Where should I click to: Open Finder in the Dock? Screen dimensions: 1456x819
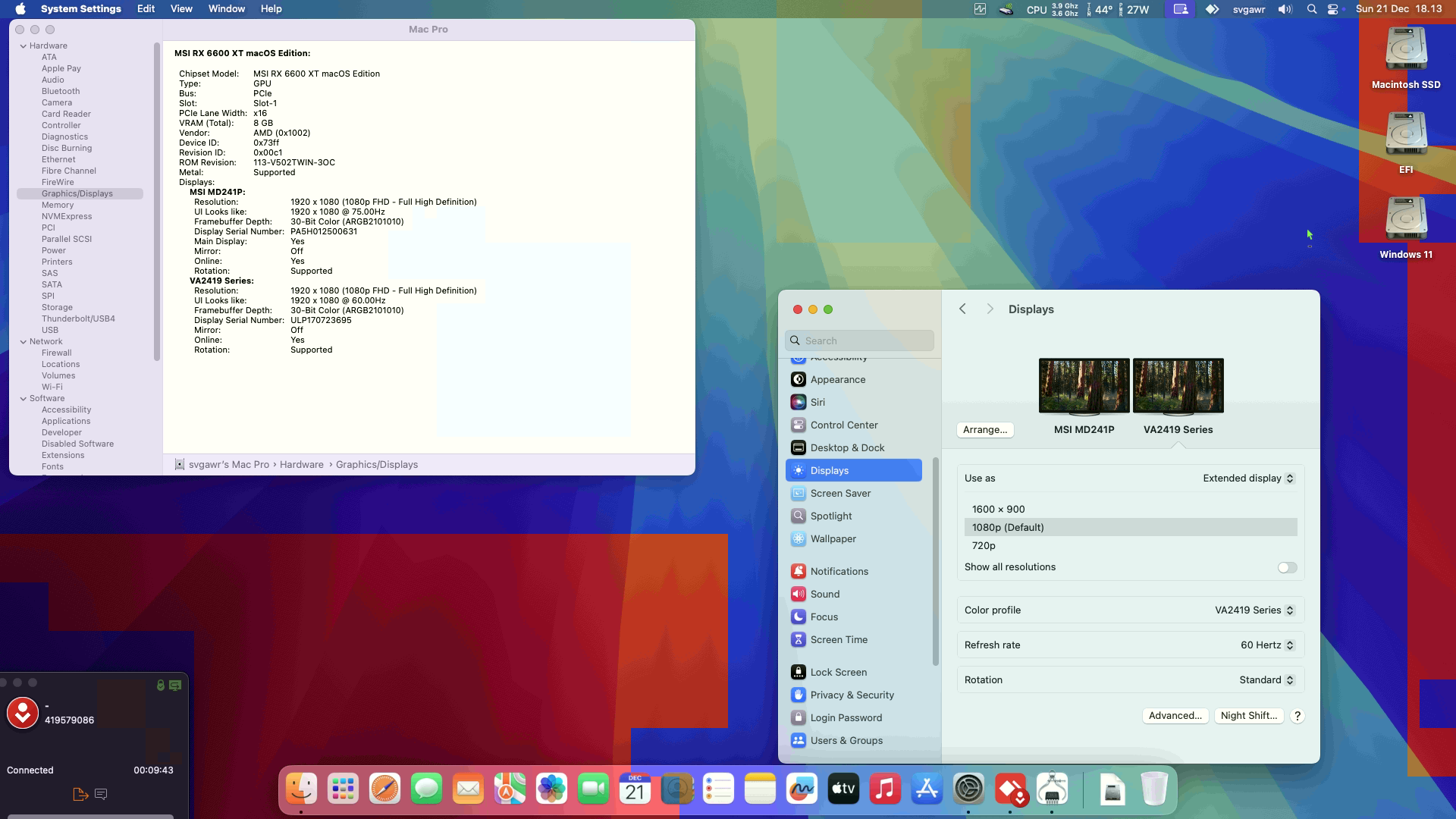[301, 789]
